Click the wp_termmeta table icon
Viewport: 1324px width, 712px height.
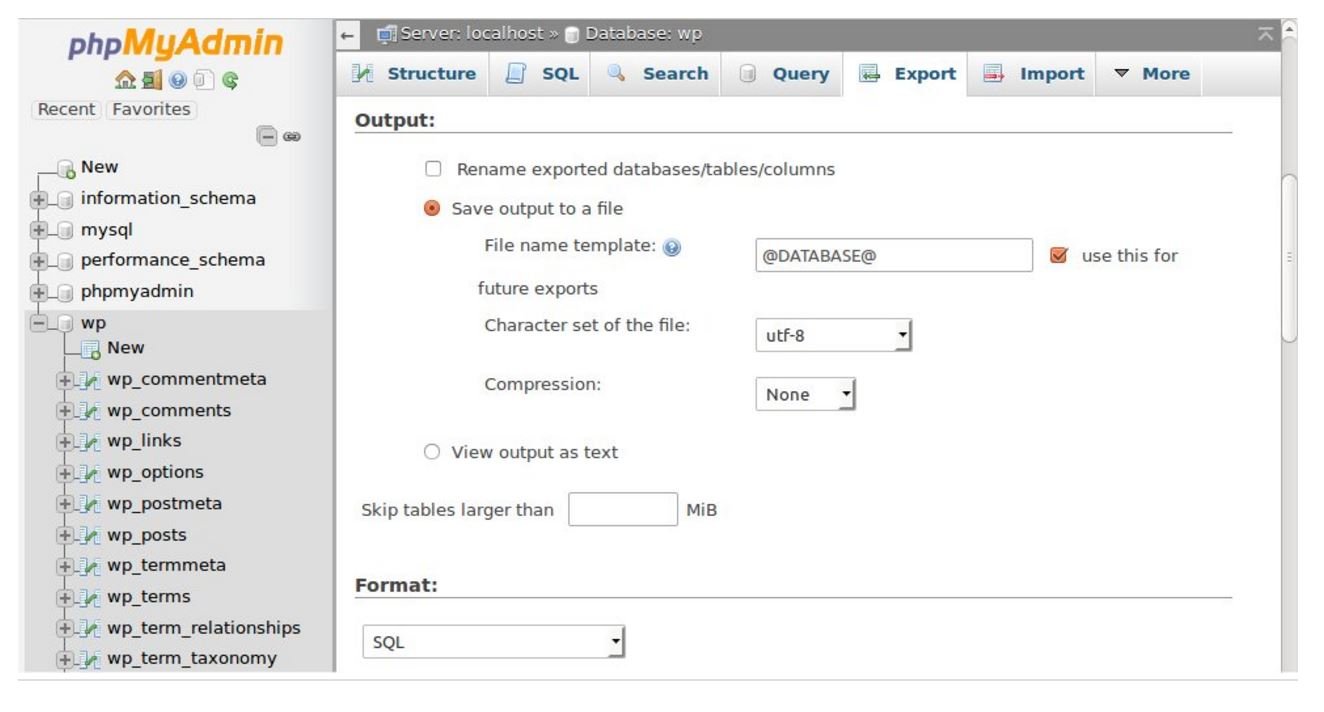tap(92, 566)
